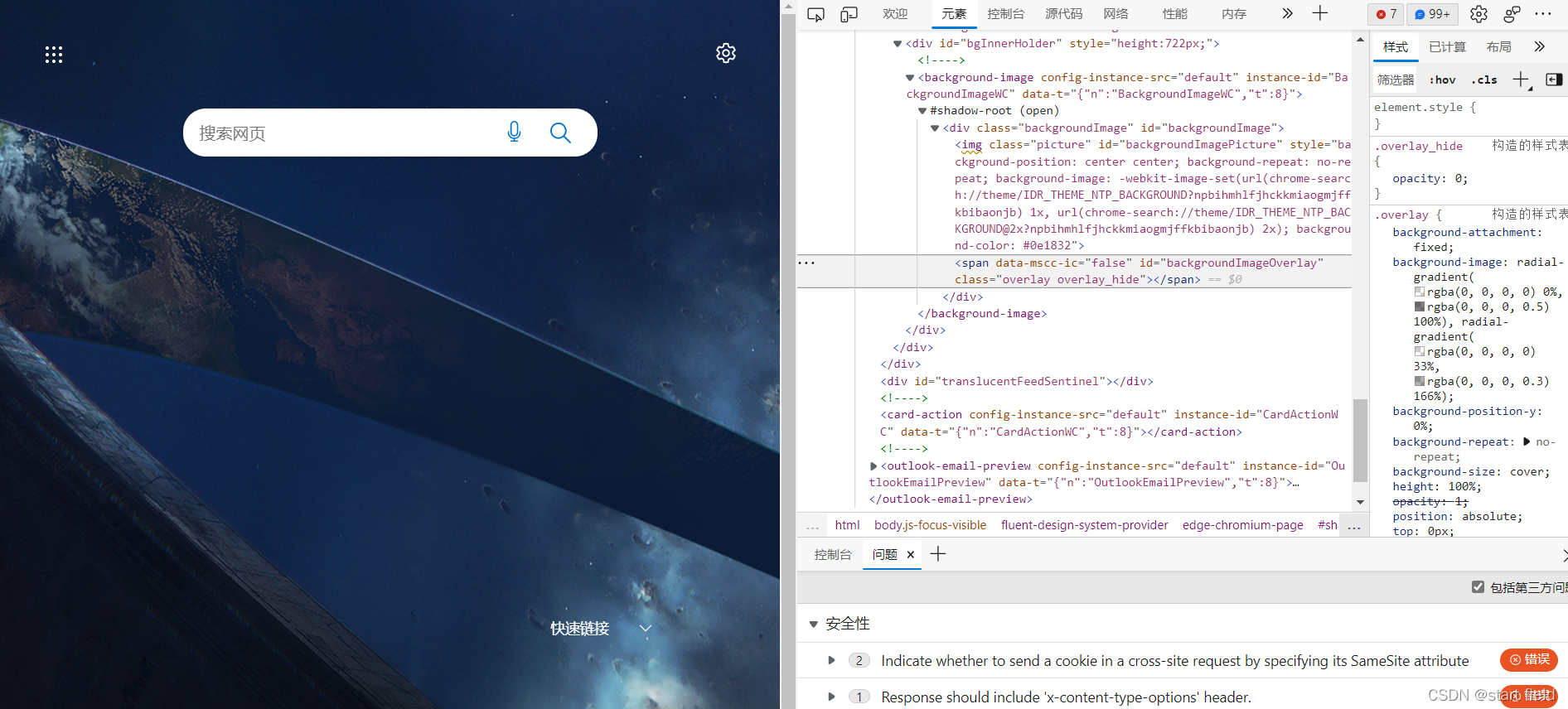Click html in breadcrumb bar

(847, 525)
